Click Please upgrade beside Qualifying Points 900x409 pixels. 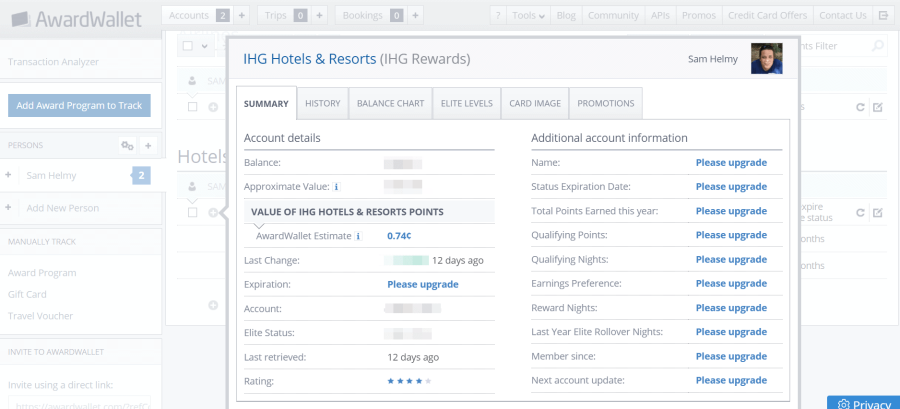pyautogui.click(x=731, y=235)
